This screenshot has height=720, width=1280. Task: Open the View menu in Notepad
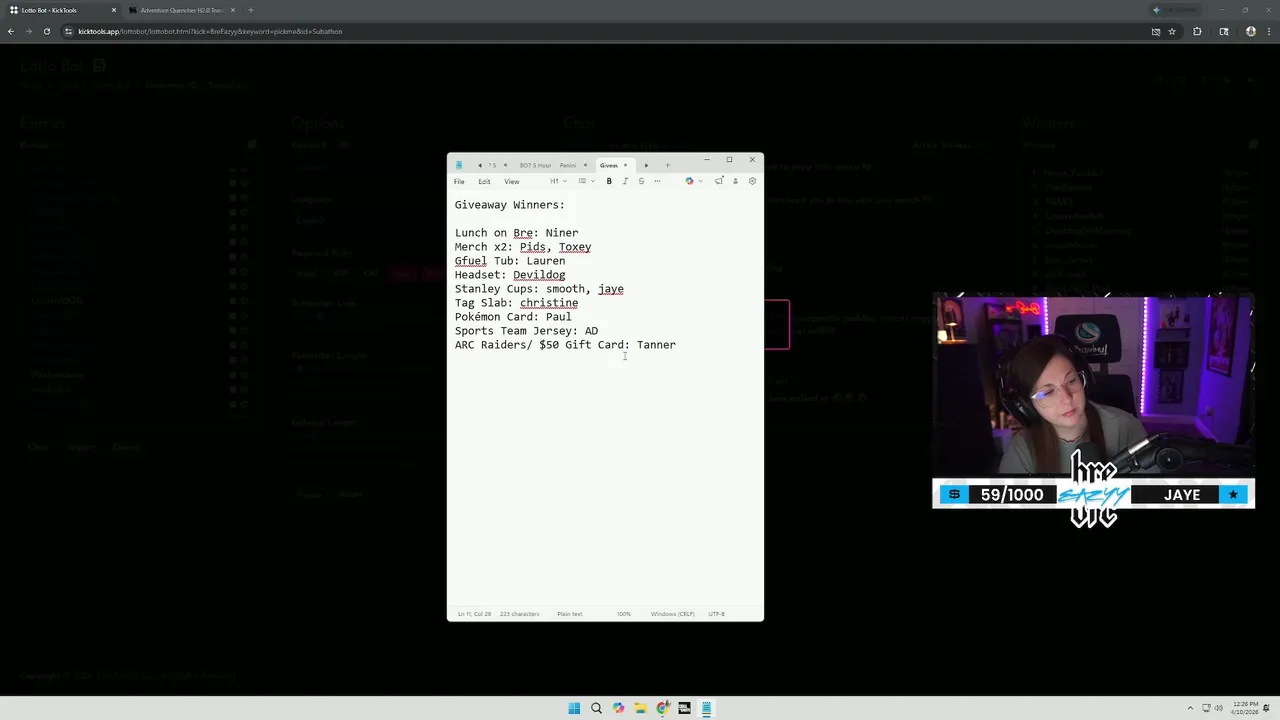click(511, 181)
